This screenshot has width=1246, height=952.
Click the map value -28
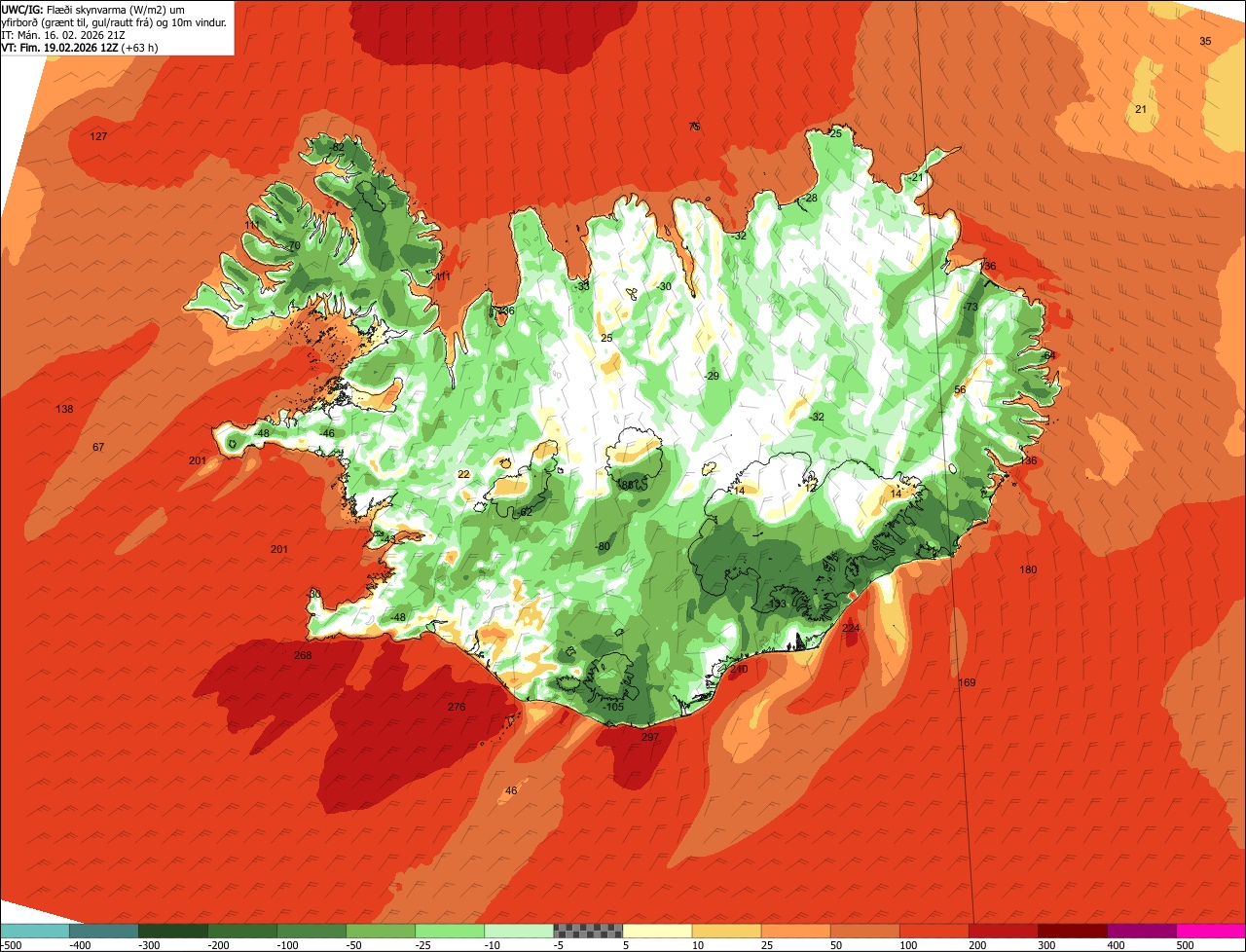pyautogui.click(x=809, y=198)
